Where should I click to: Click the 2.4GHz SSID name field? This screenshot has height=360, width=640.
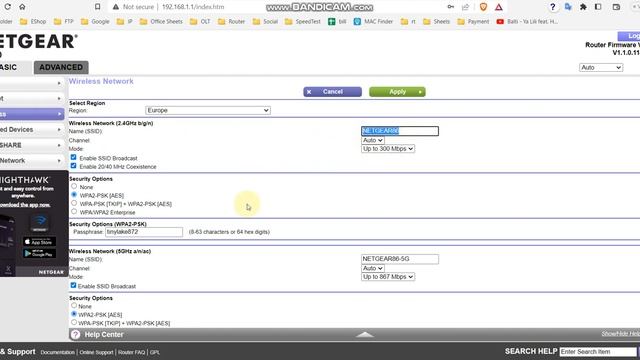pos(400,131)
